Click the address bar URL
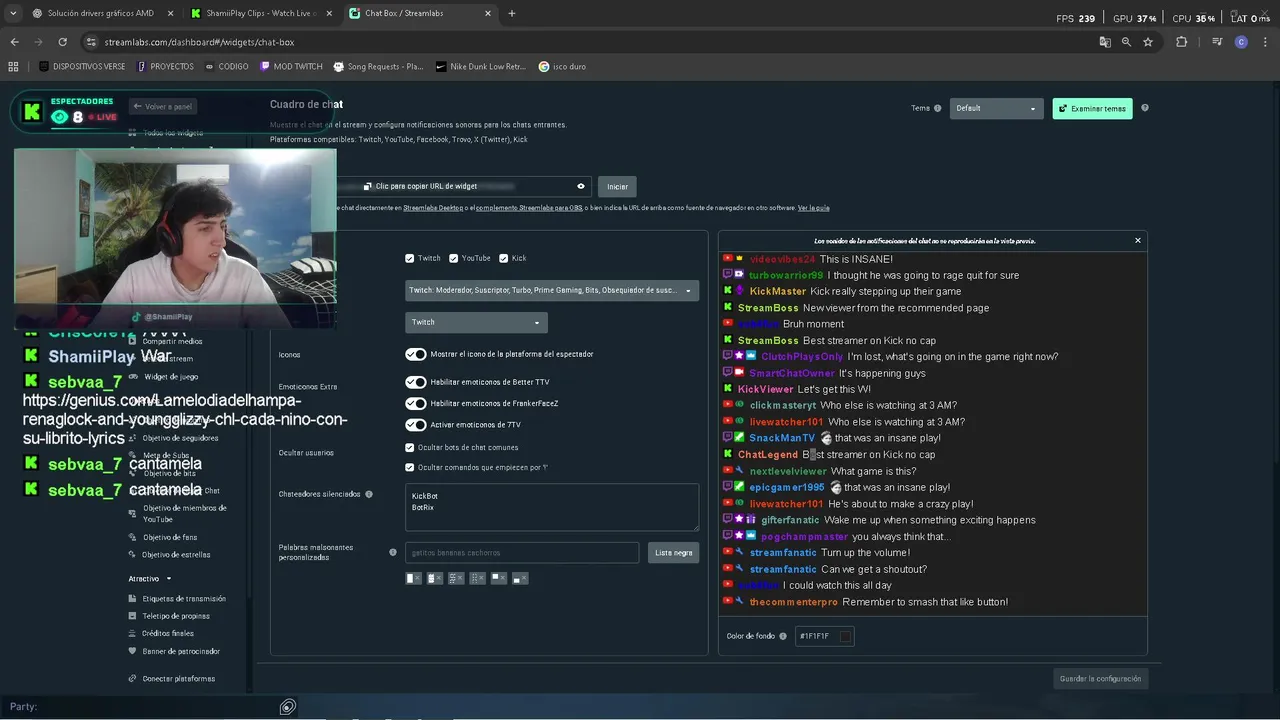Image resolution: width=1280 pixels, height=720 pixels. (x=199, y=42)
